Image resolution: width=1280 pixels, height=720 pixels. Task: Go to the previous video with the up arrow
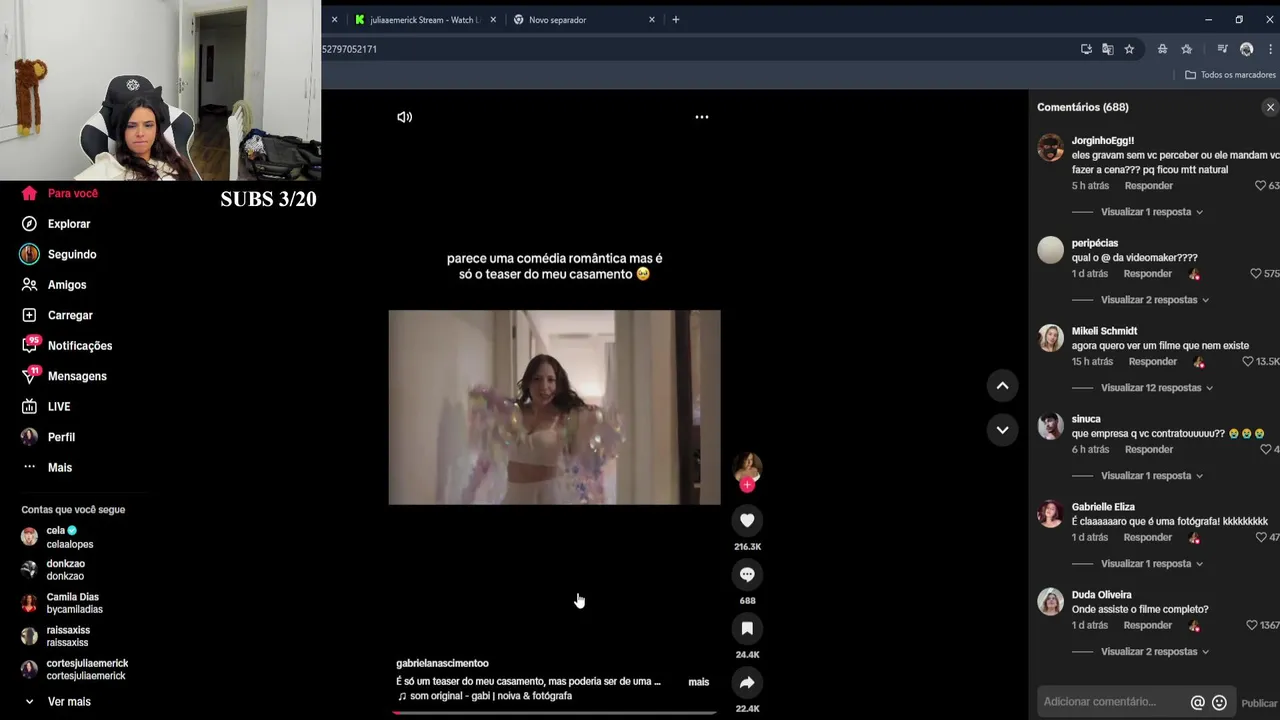click(x=1002, y=385)
